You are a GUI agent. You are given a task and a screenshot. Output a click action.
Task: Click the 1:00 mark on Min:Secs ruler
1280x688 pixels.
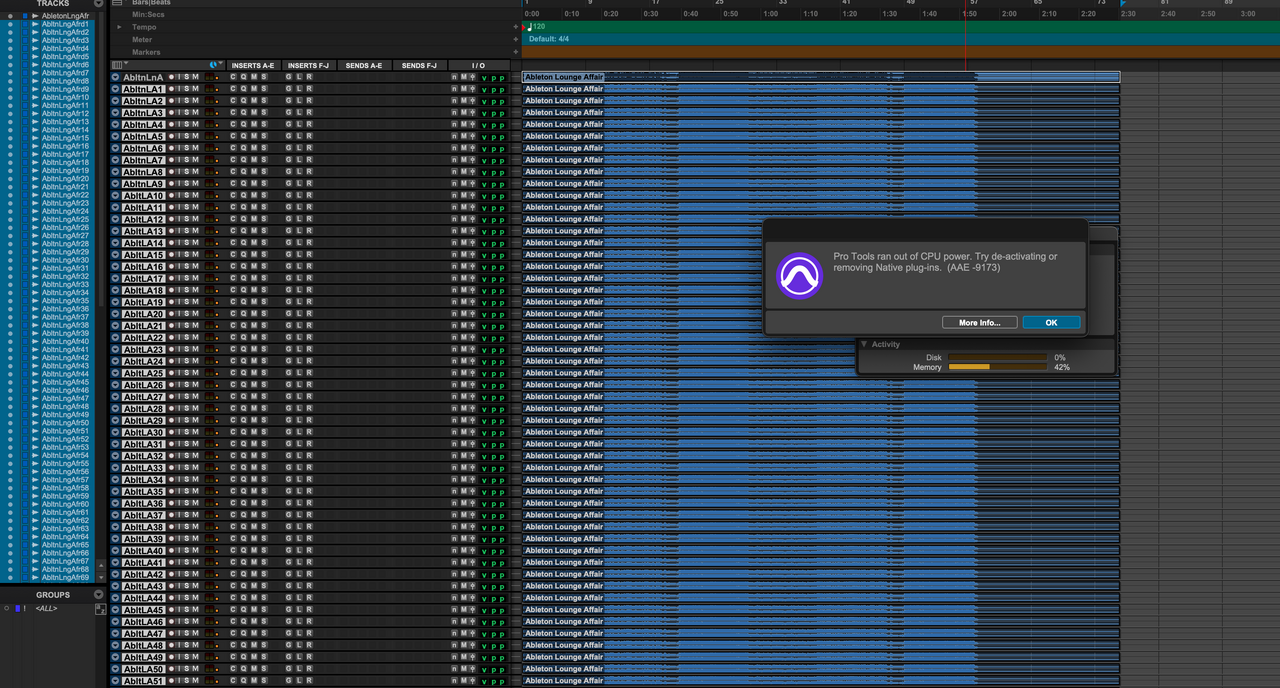[771, 14]
